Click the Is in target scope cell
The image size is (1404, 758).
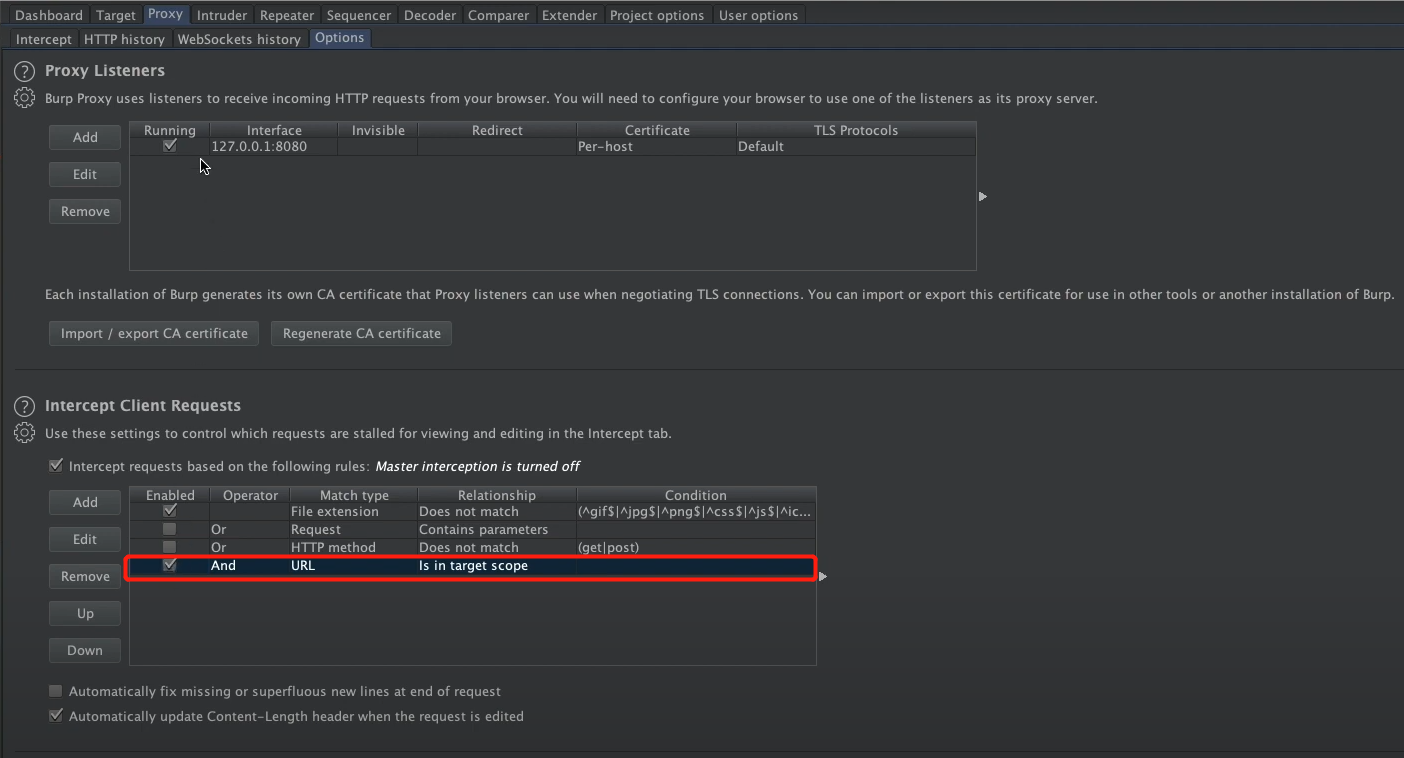tap(497, 565)
